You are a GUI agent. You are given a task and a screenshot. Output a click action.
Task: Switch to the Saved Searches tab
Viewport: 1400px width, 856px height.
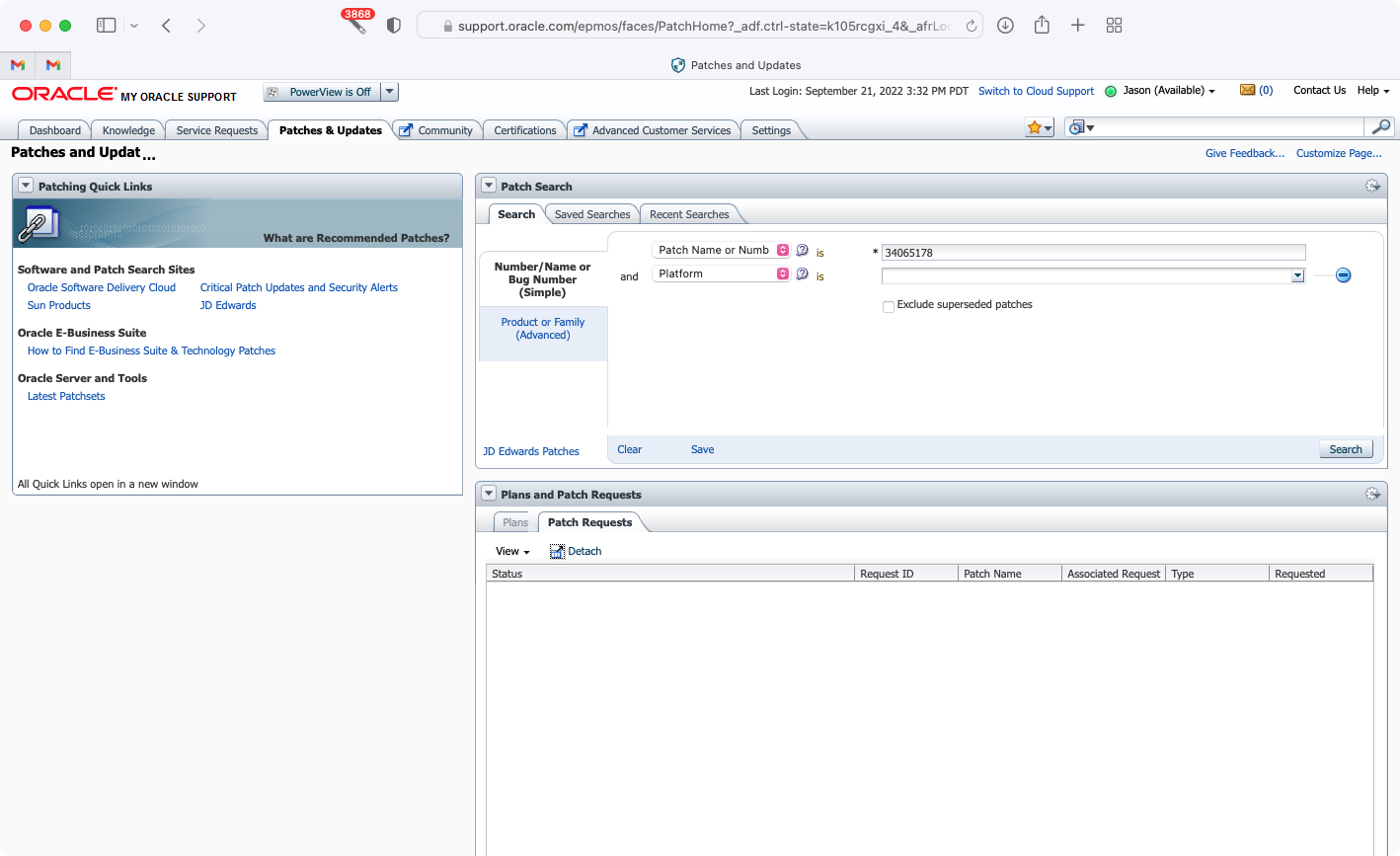(x=591, y=214)
